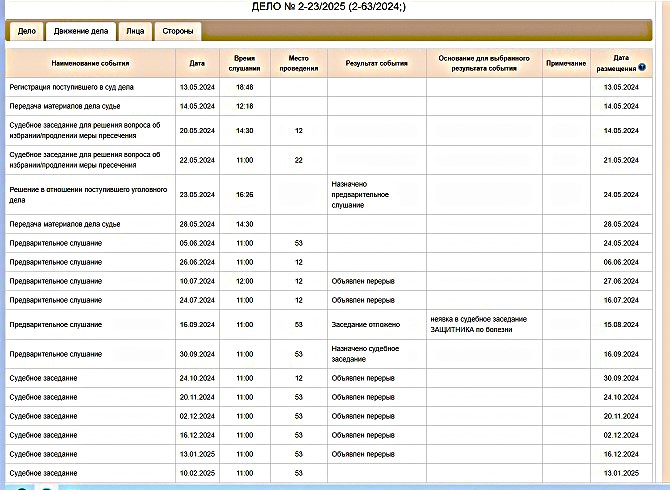Go to the Стороны tab

[177, 32]
